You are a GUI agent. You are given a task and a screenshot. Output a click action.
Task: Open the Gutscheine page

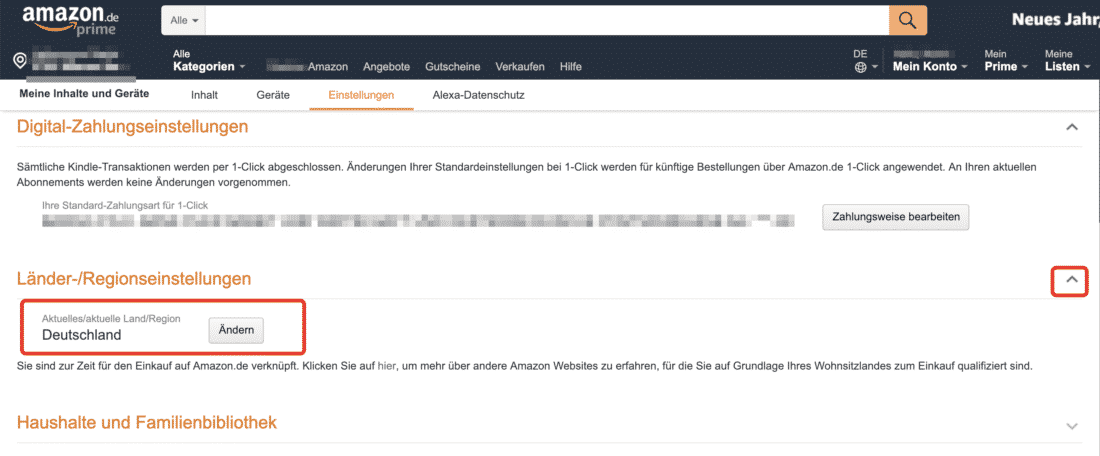pos(452,67)
